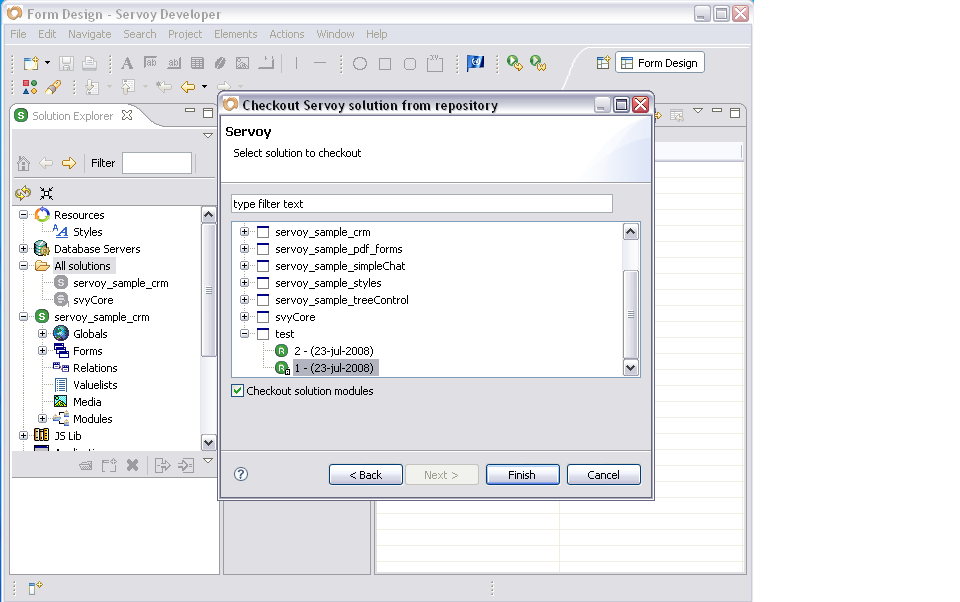Expand the Forms node
Screen dimensions: 960x602
tap(42, 350)
